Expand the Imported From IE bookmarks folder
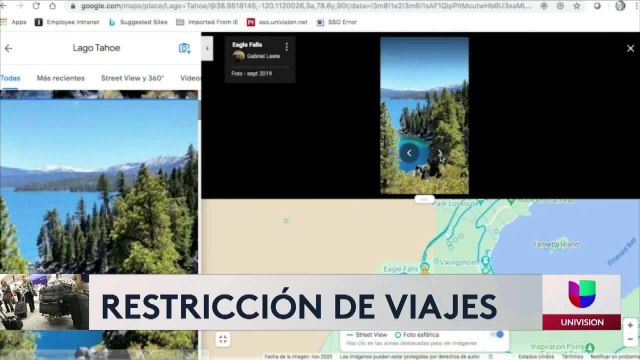The image size is (640, 360). coord(207,22)
